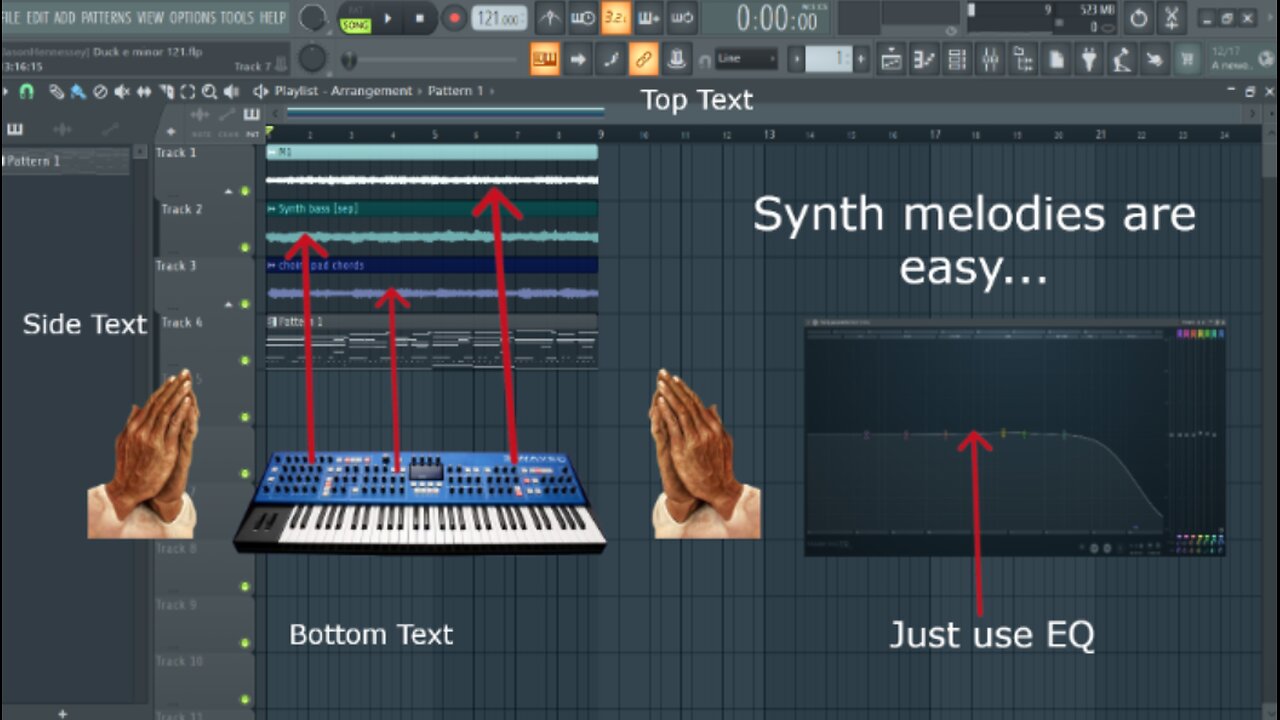This screenshot has width=1280, height=720.
Task: Adjust the master volume knob
Action: (x=312, y=18)
